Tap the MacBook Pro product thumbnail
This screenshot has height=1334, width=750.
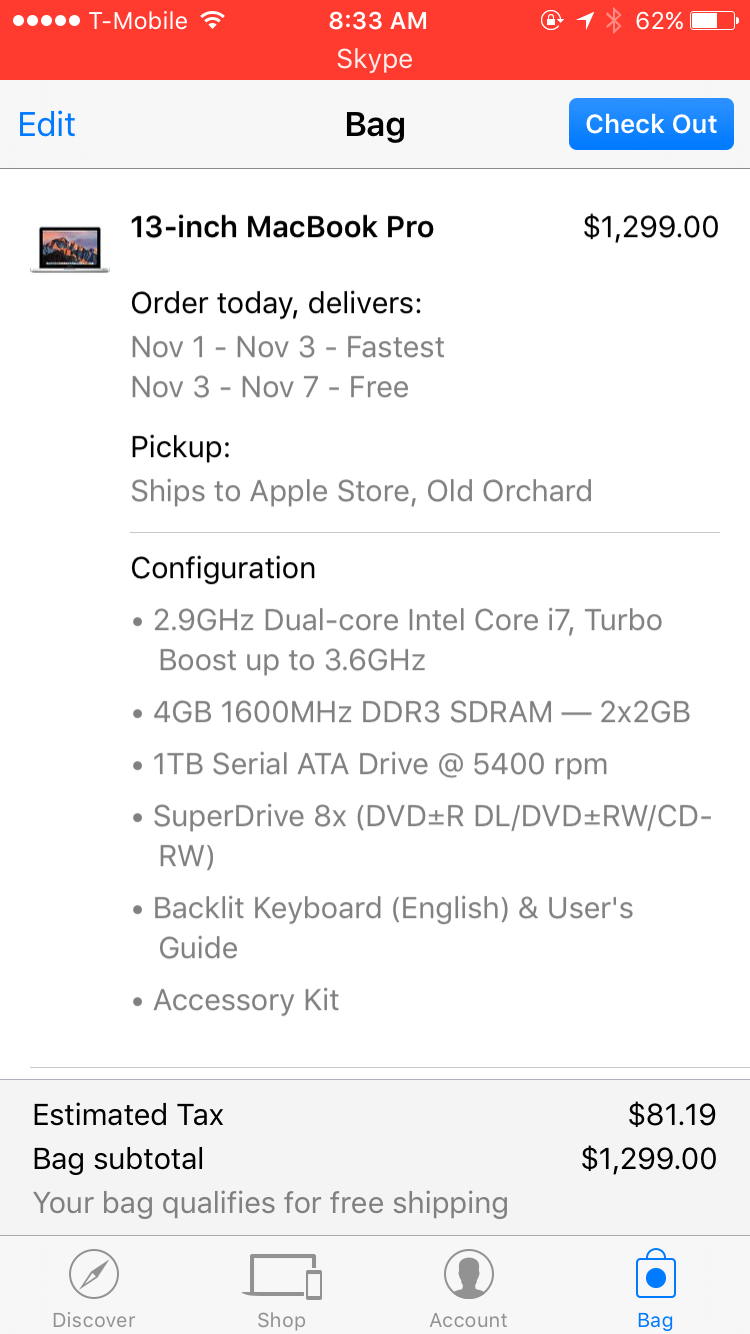70,249
